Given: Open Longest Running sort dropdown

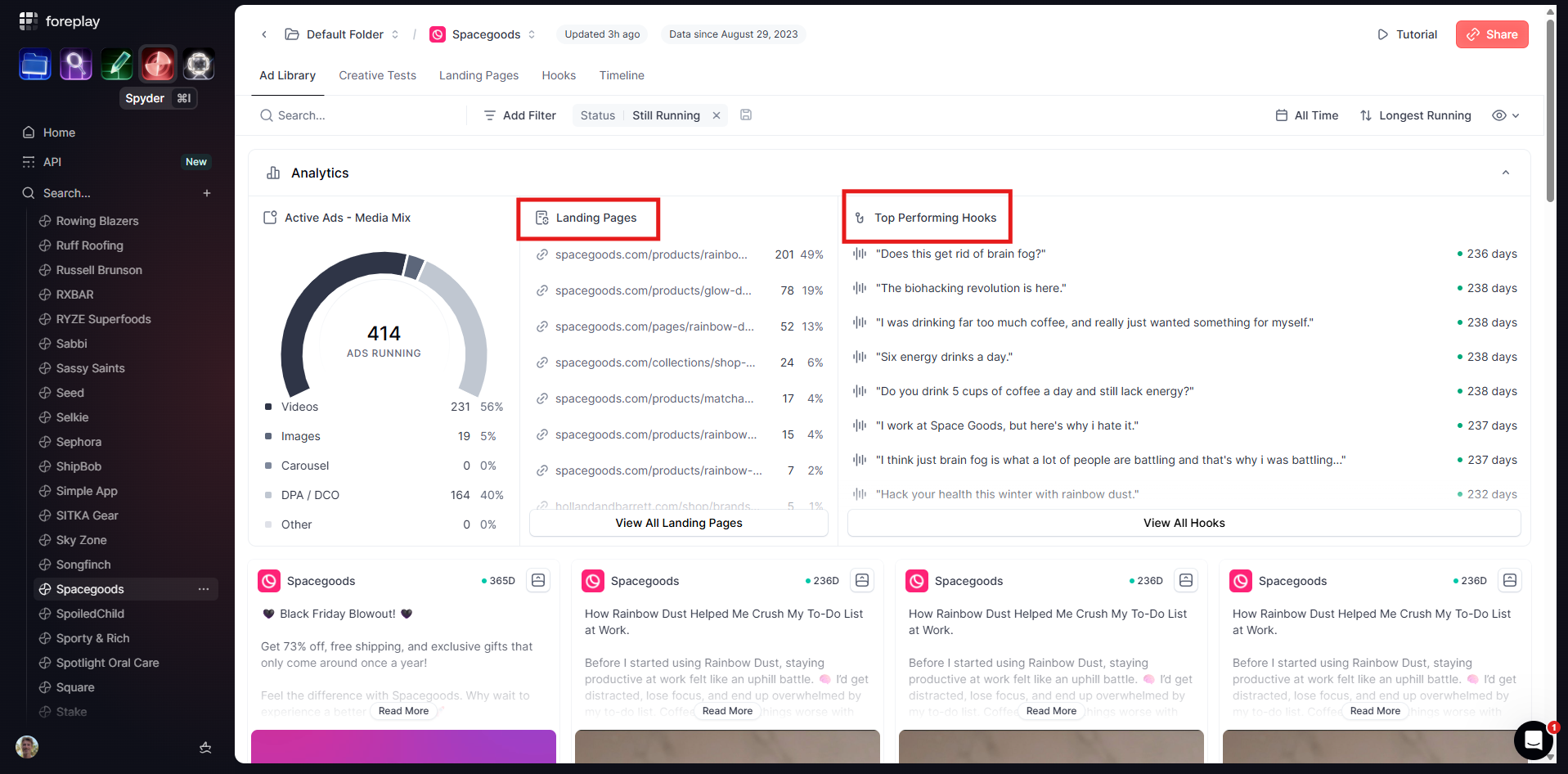Looking at the screenshot, I should (x=1416, y=115).
